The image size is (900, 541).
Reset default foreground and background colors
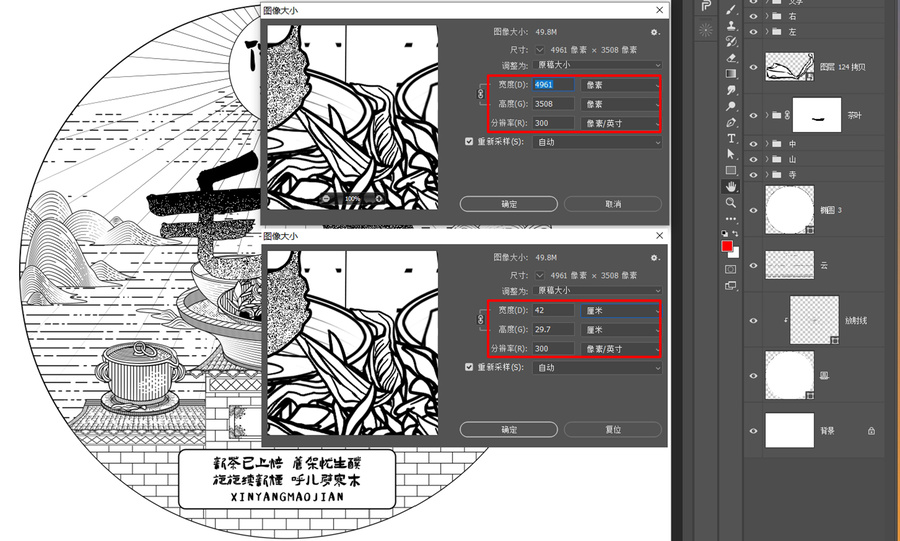pyautogui.click(x=724, y=233)
